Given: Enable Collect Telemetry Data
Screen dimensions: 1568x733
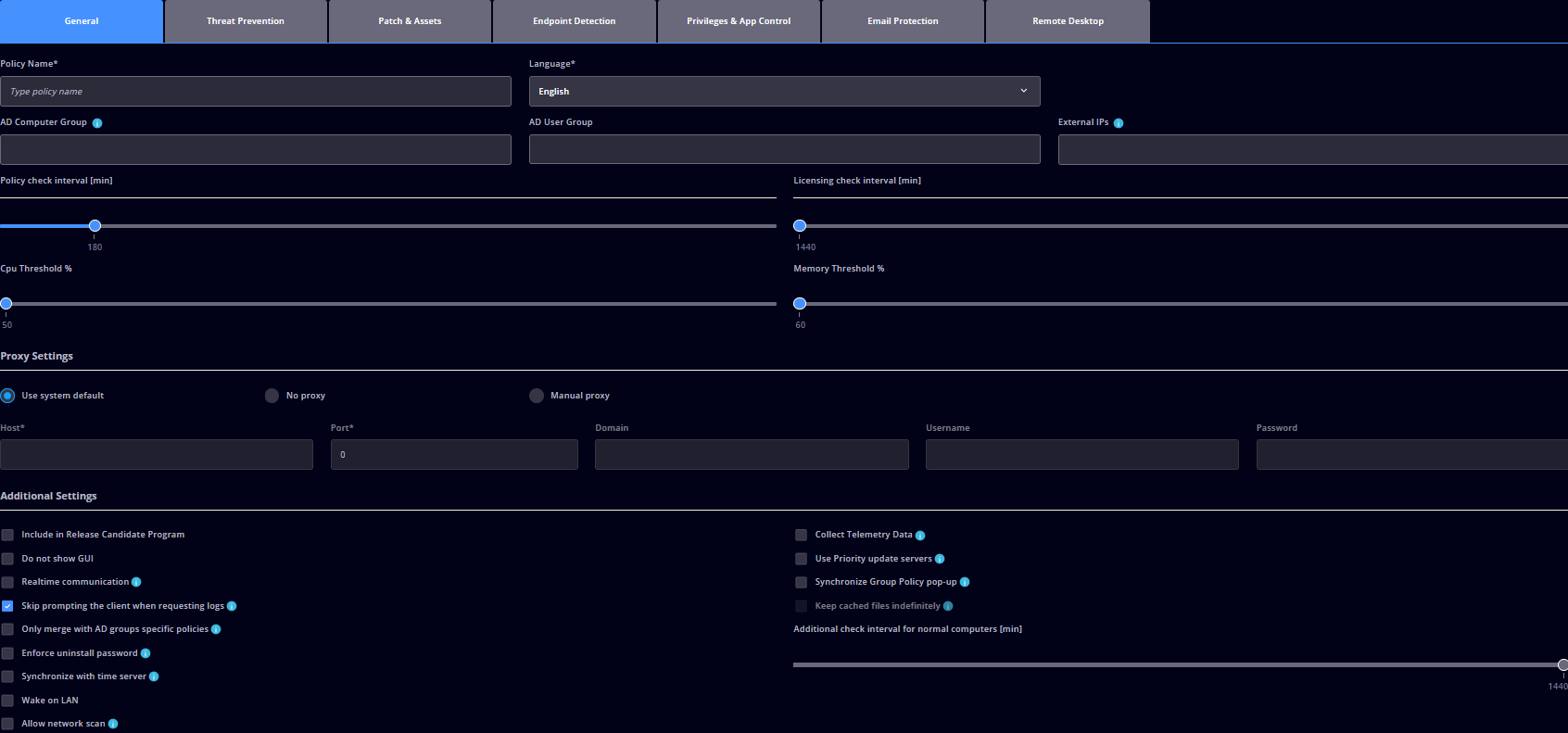Looking at the screenshot, I should 802,535.
